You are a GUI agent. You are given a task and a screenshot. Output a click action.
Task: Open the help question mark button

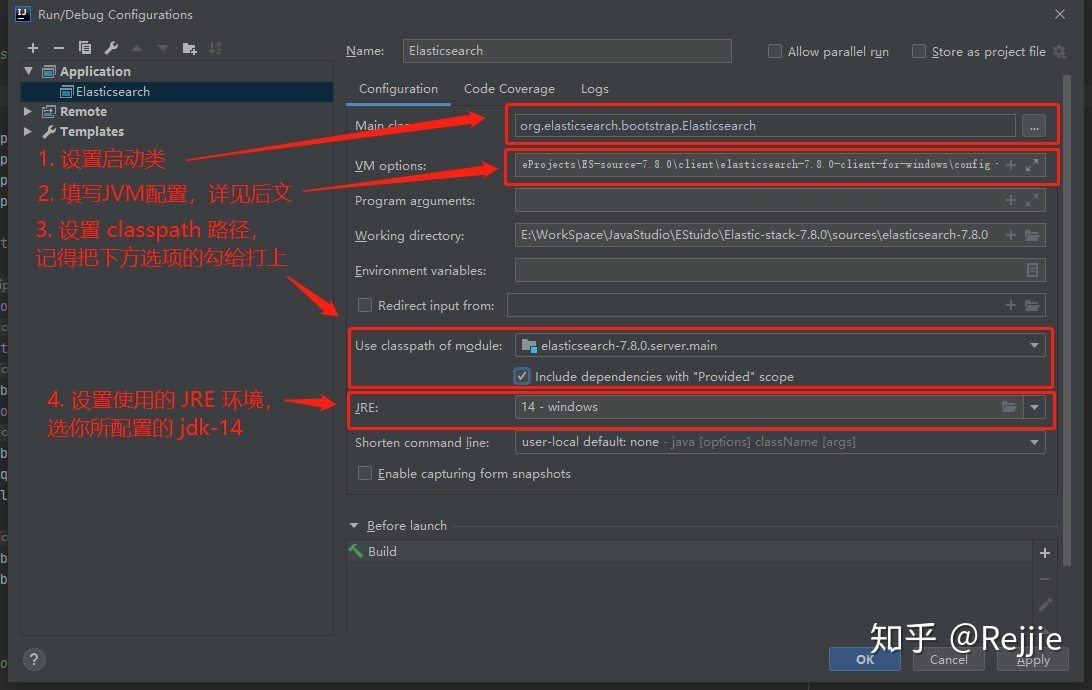pos(33,659)
